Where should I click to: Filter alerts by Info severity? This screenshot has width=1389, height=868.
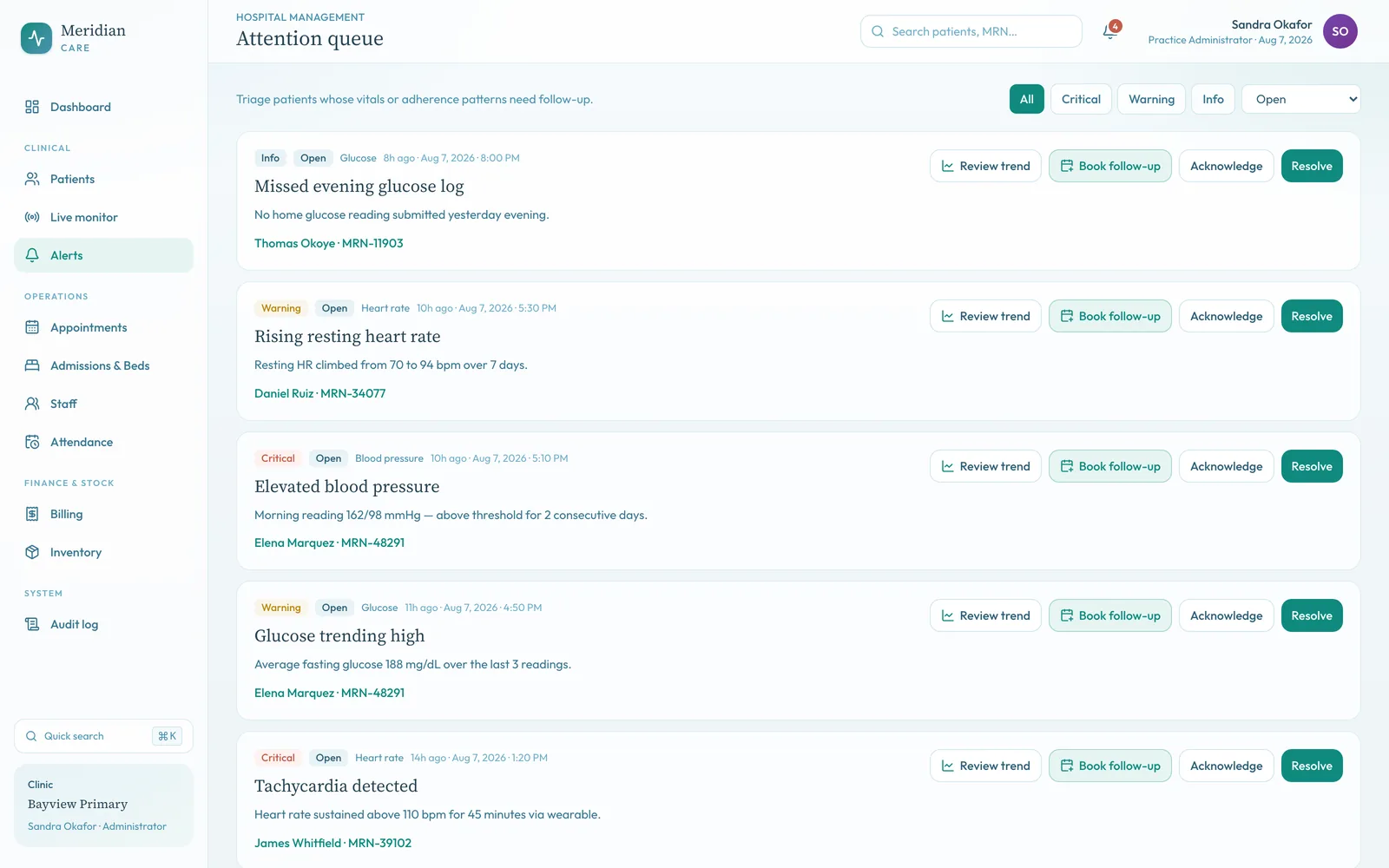coord(1213,99)
